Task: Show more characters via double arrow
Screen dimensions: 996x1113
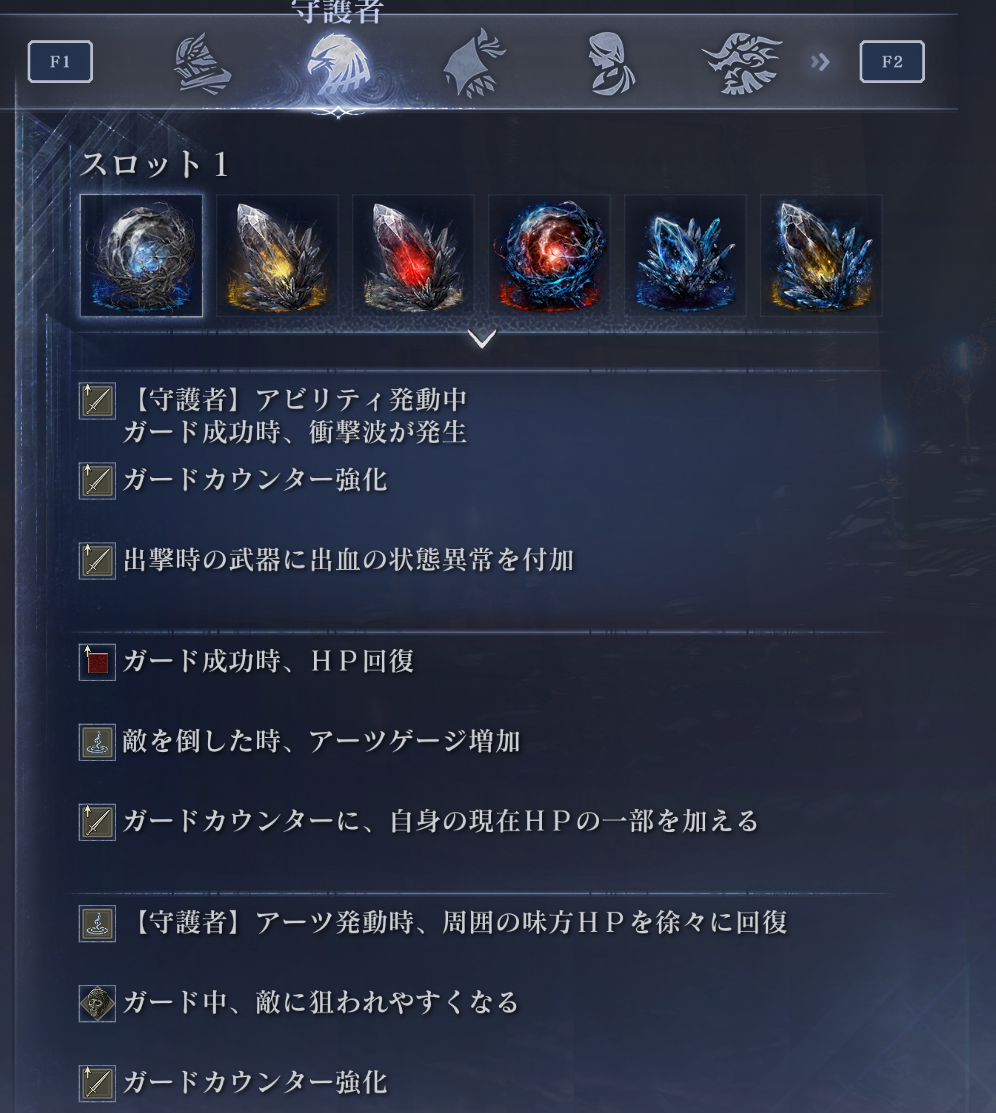Action: [820, 62]
